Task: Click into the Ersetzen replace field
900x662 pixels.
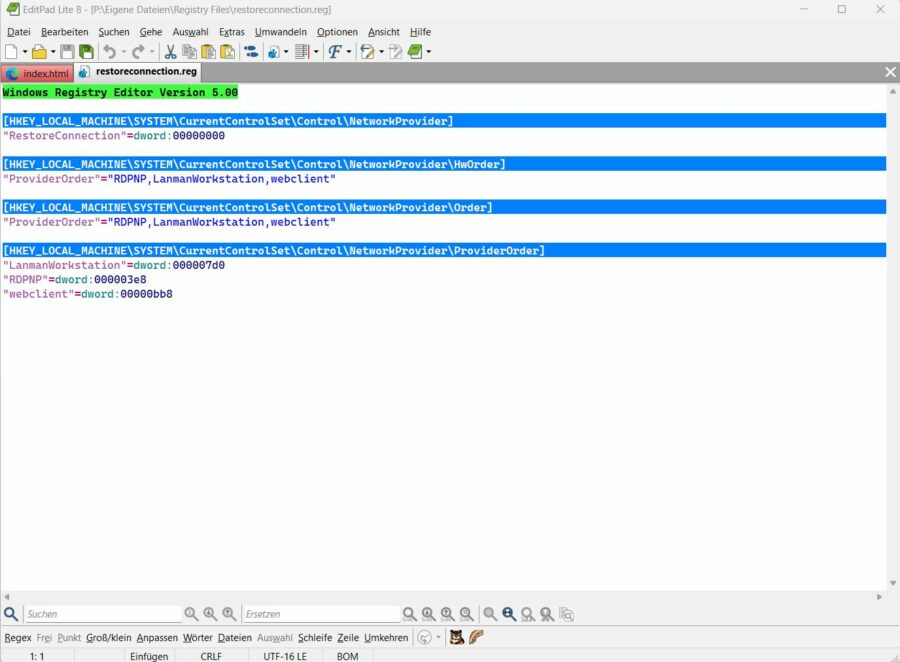Action: tap(320, 614)
